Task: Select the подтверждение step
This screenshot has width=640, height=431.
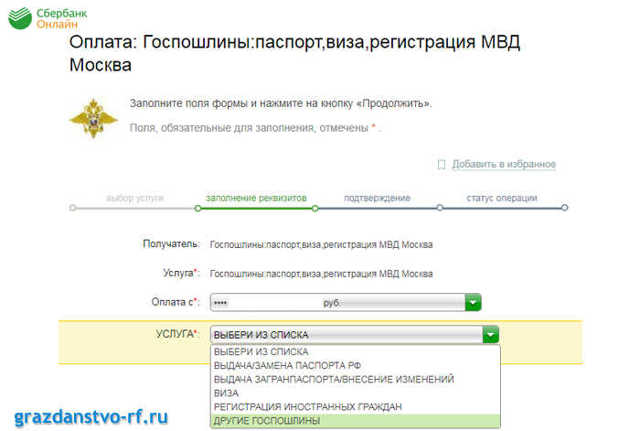Action: pyautogui.click(x=377, y=198)
